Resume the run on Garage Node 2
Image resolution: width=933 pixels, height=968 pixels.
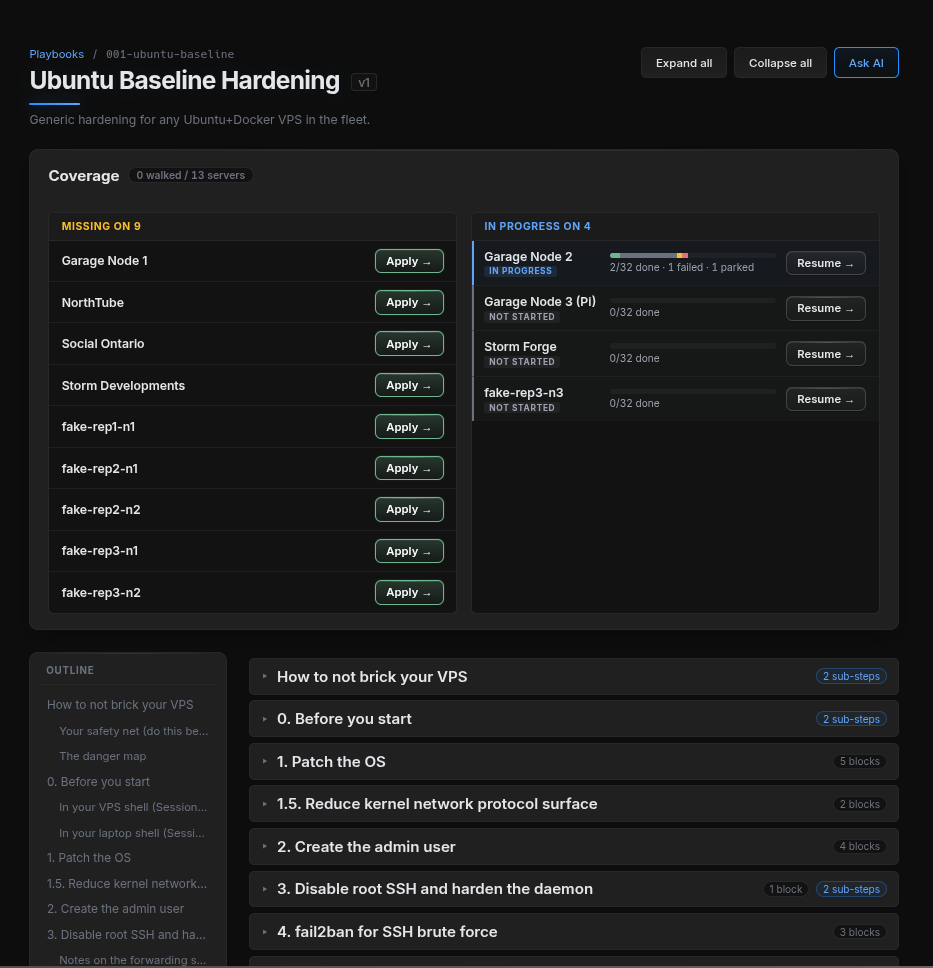(826, 263)
